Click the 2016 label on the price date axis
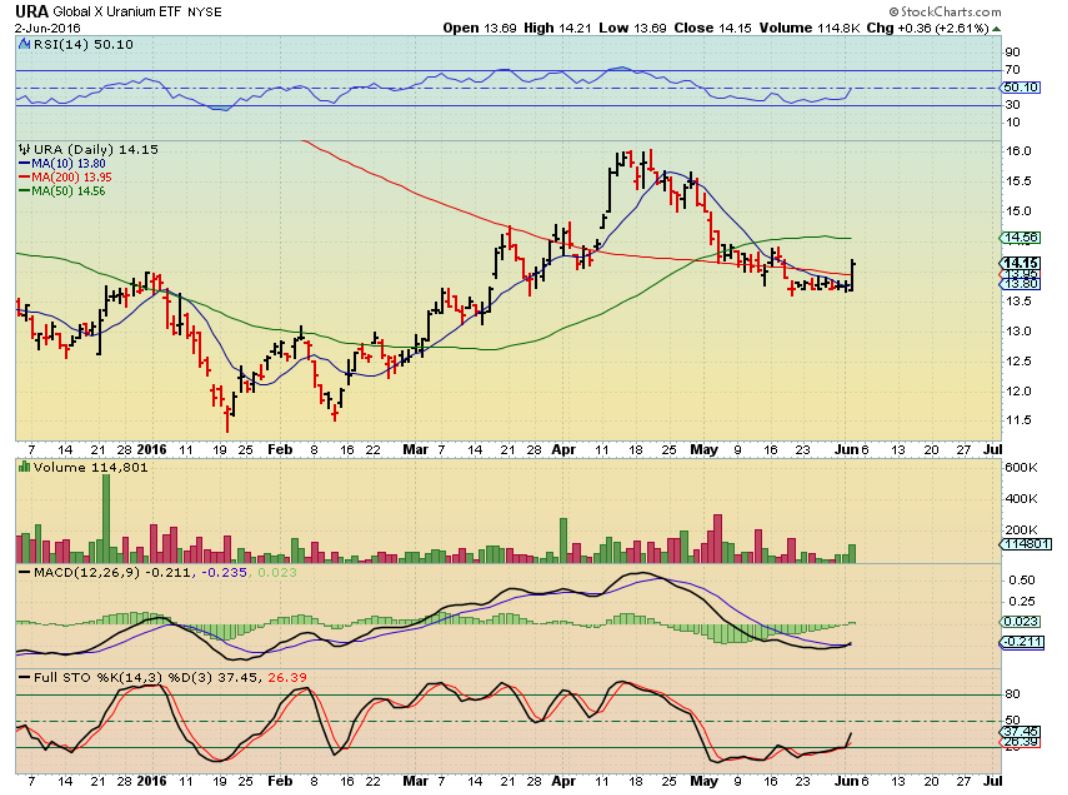 (151, 450)
